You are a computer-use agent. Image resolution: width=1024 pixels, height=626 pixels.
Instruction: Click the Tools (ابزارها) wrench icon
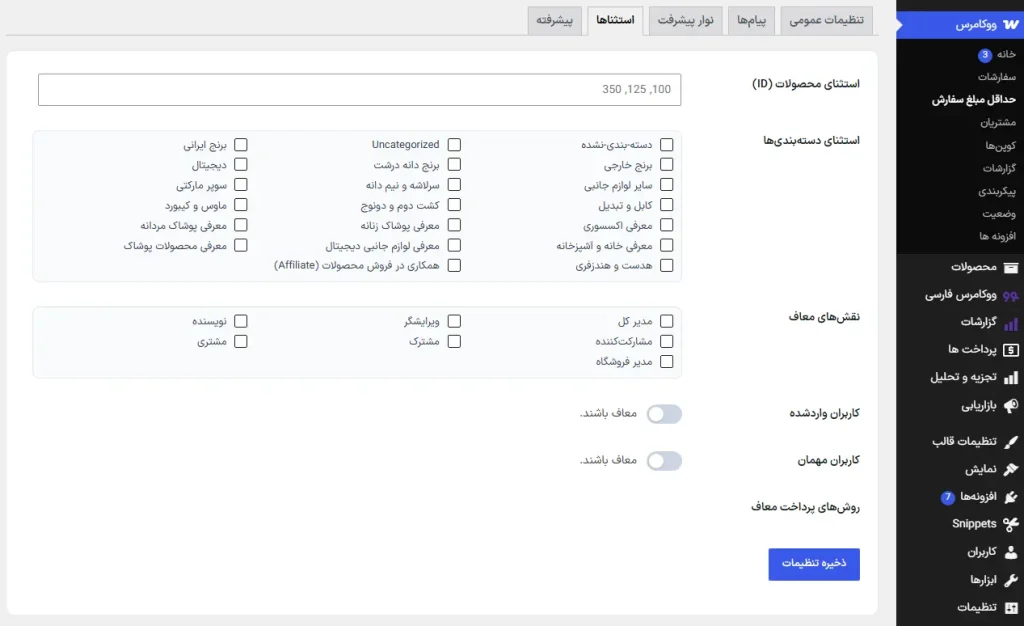(x=1010, y=580)
